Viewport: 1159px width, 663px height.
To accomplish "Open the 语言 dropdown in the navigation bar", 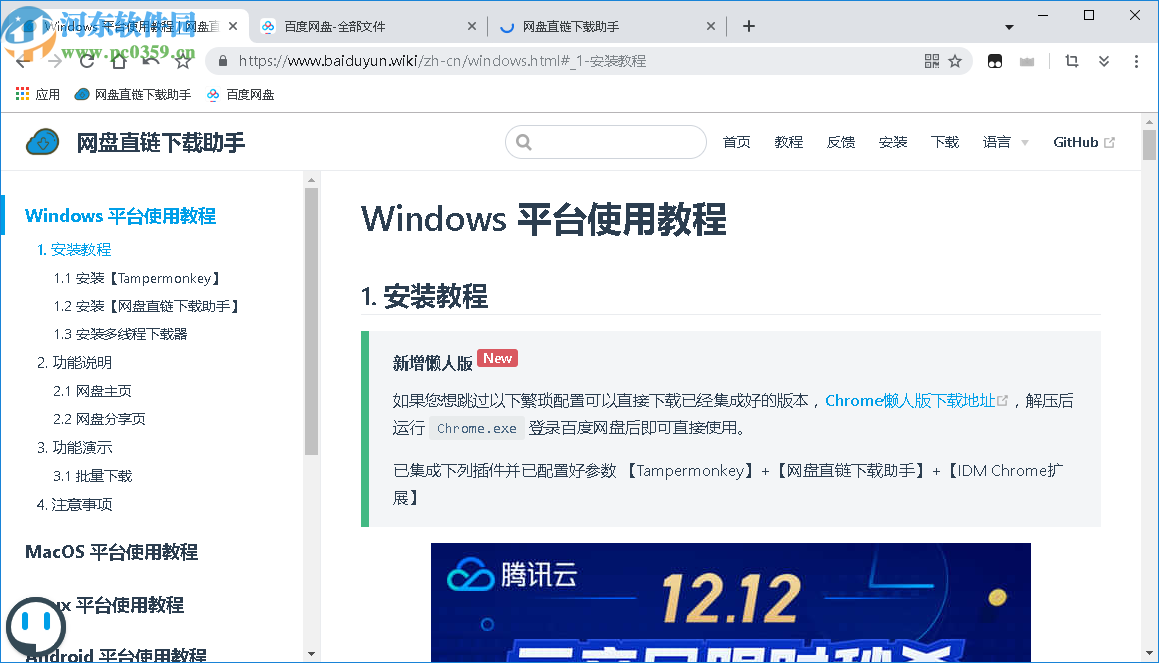I will pyautogui.click(x=1003, y=142).
